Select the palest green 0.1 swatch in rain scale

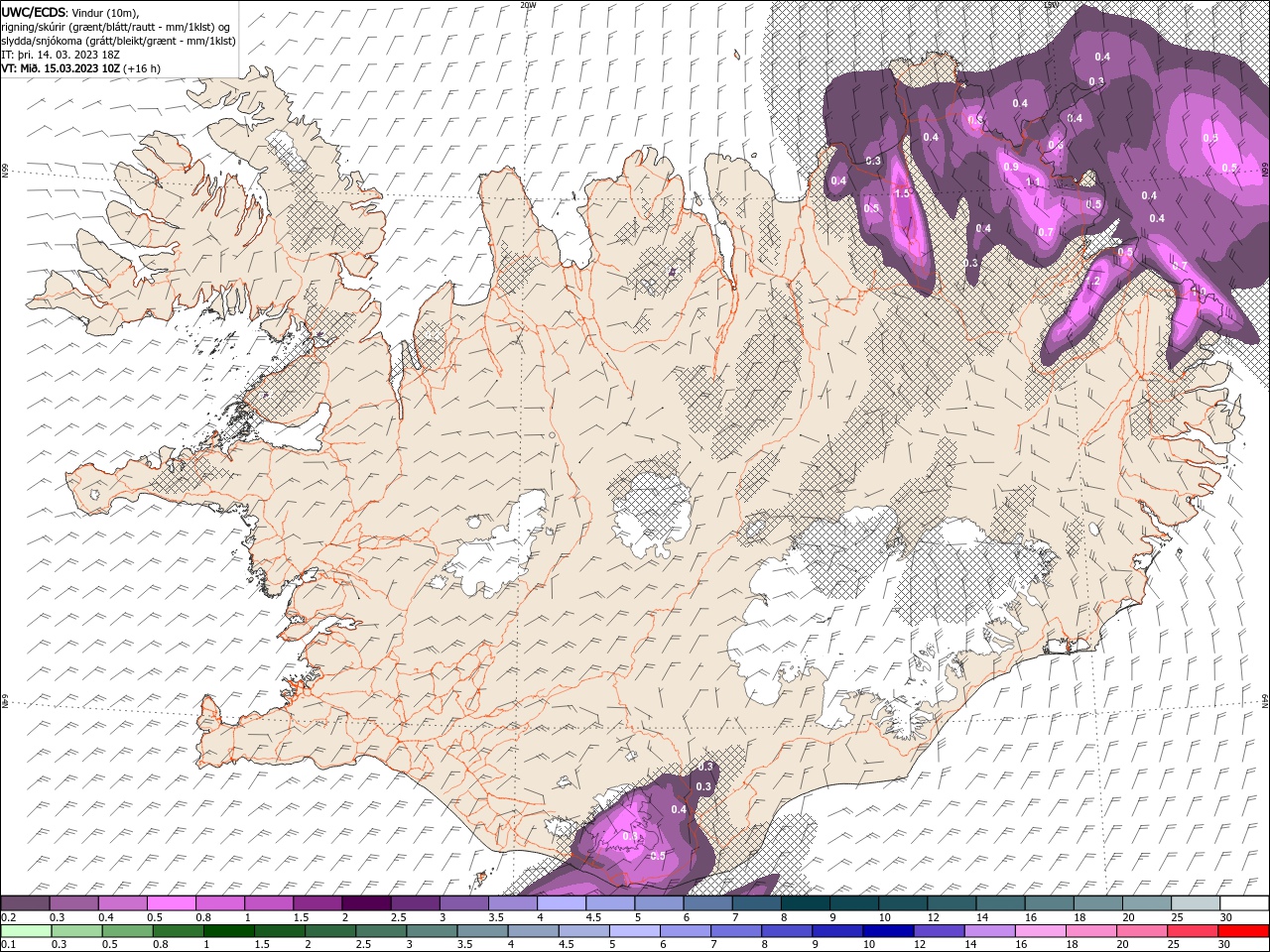coord(25,931)
